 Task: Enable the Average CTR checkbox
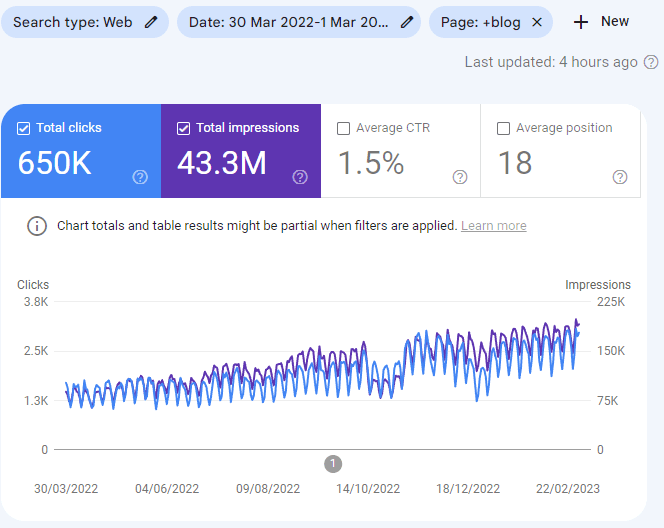click(x=344, y=128)
